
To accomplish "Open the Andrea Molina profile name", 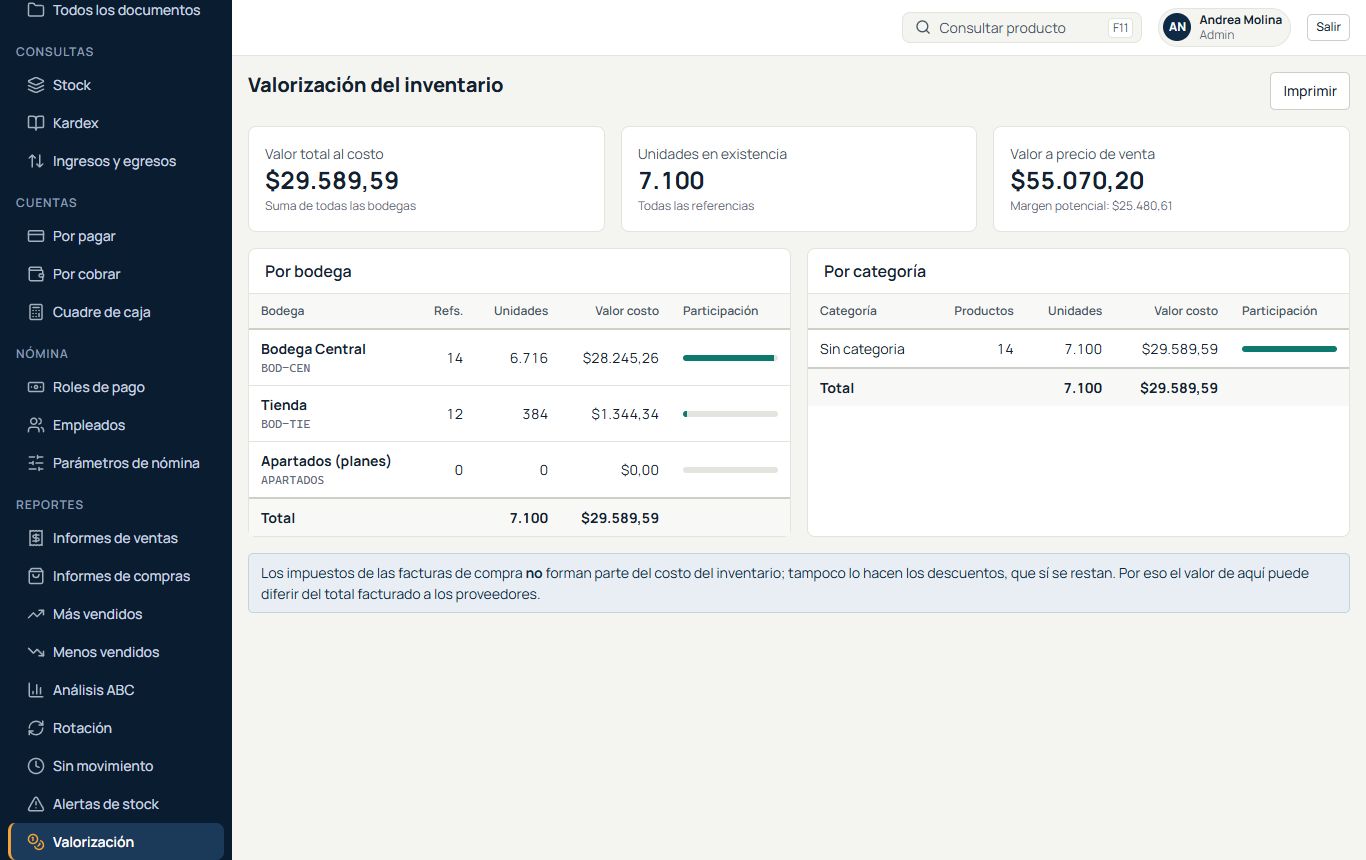I will coord(1240,20).
